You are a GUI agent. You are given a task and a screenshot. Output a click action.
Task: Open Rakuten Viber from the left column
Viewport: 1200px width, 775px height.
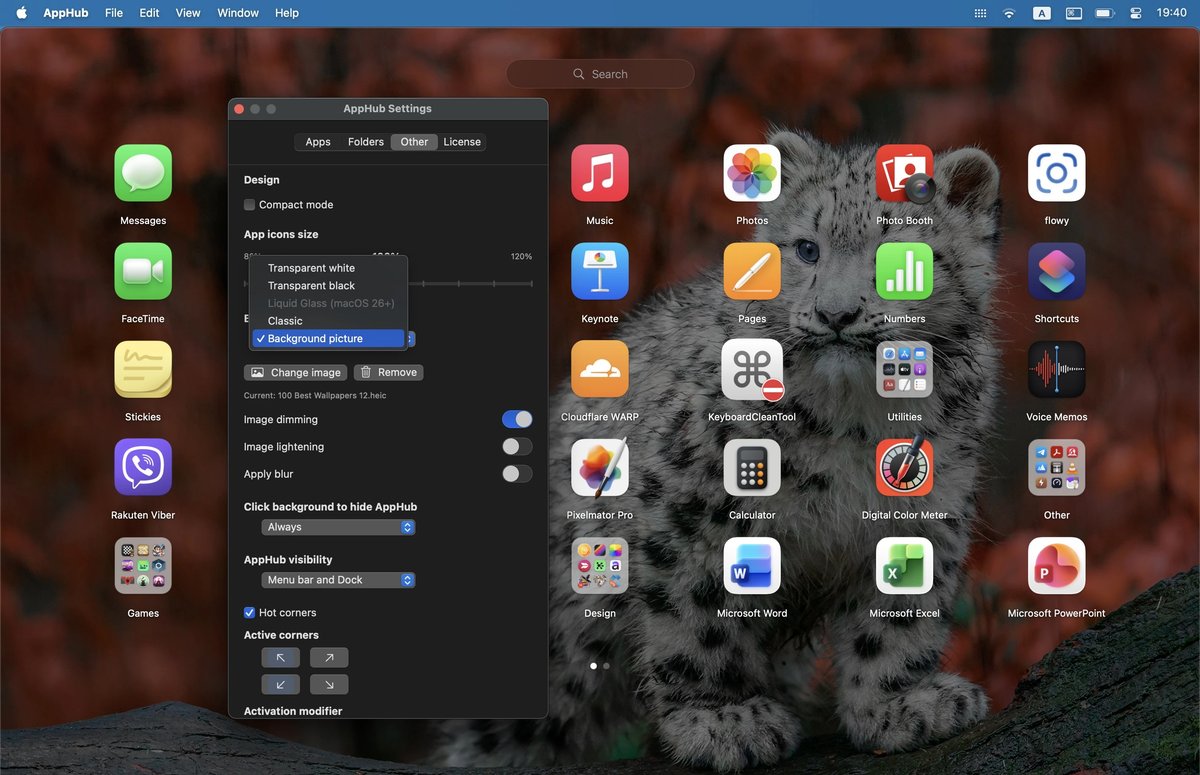pyautogui.click(x=142, y=467)
